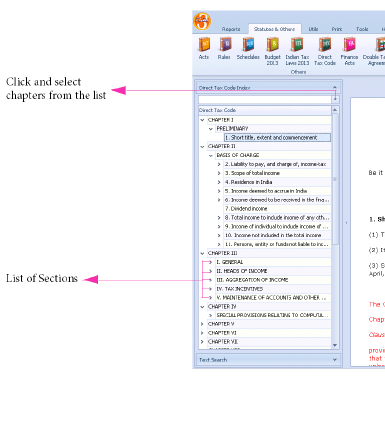
Task: Expand 'SPECIAL PROVISIONS RELATING TO COMPUTA...' node
Action: (x=211, y=315)
